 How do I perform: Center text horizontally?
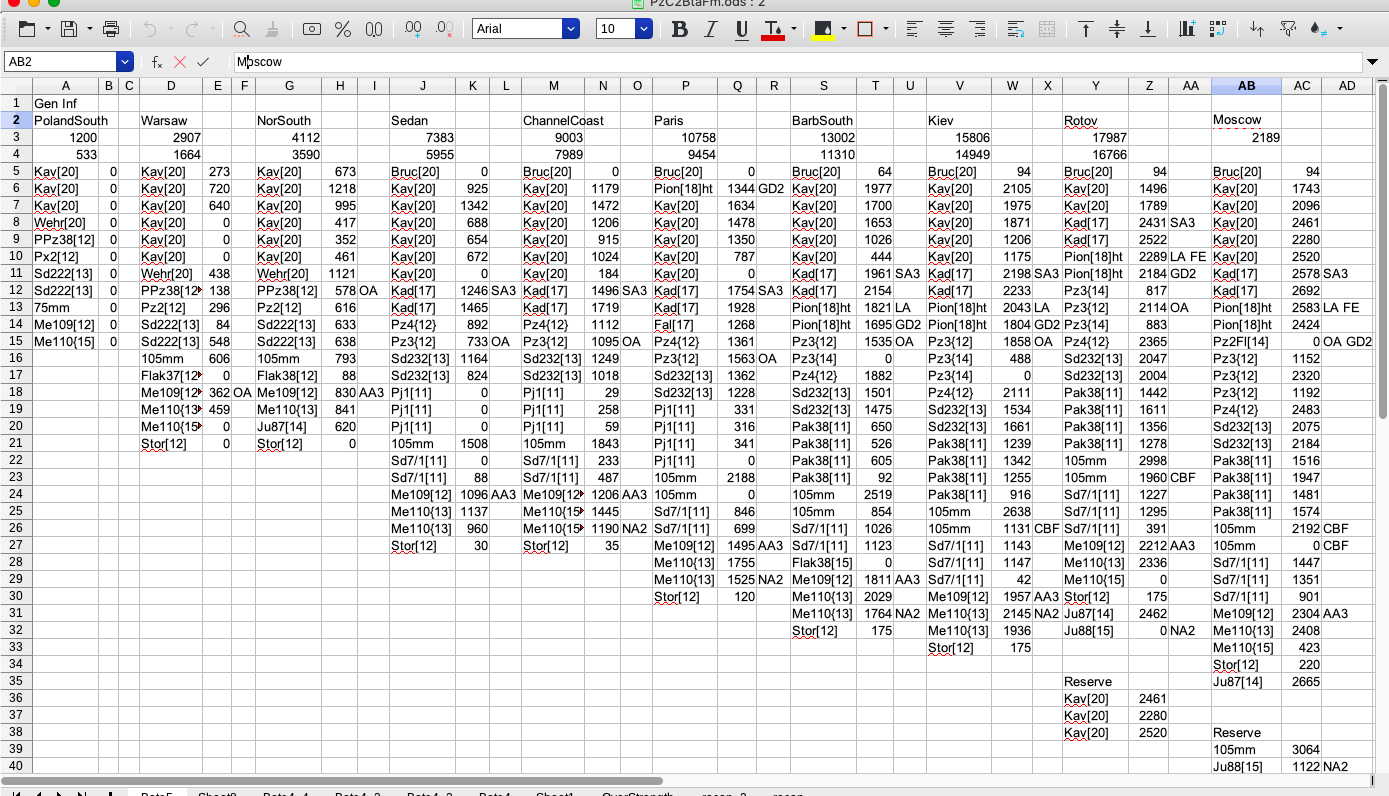pos(945,29)
